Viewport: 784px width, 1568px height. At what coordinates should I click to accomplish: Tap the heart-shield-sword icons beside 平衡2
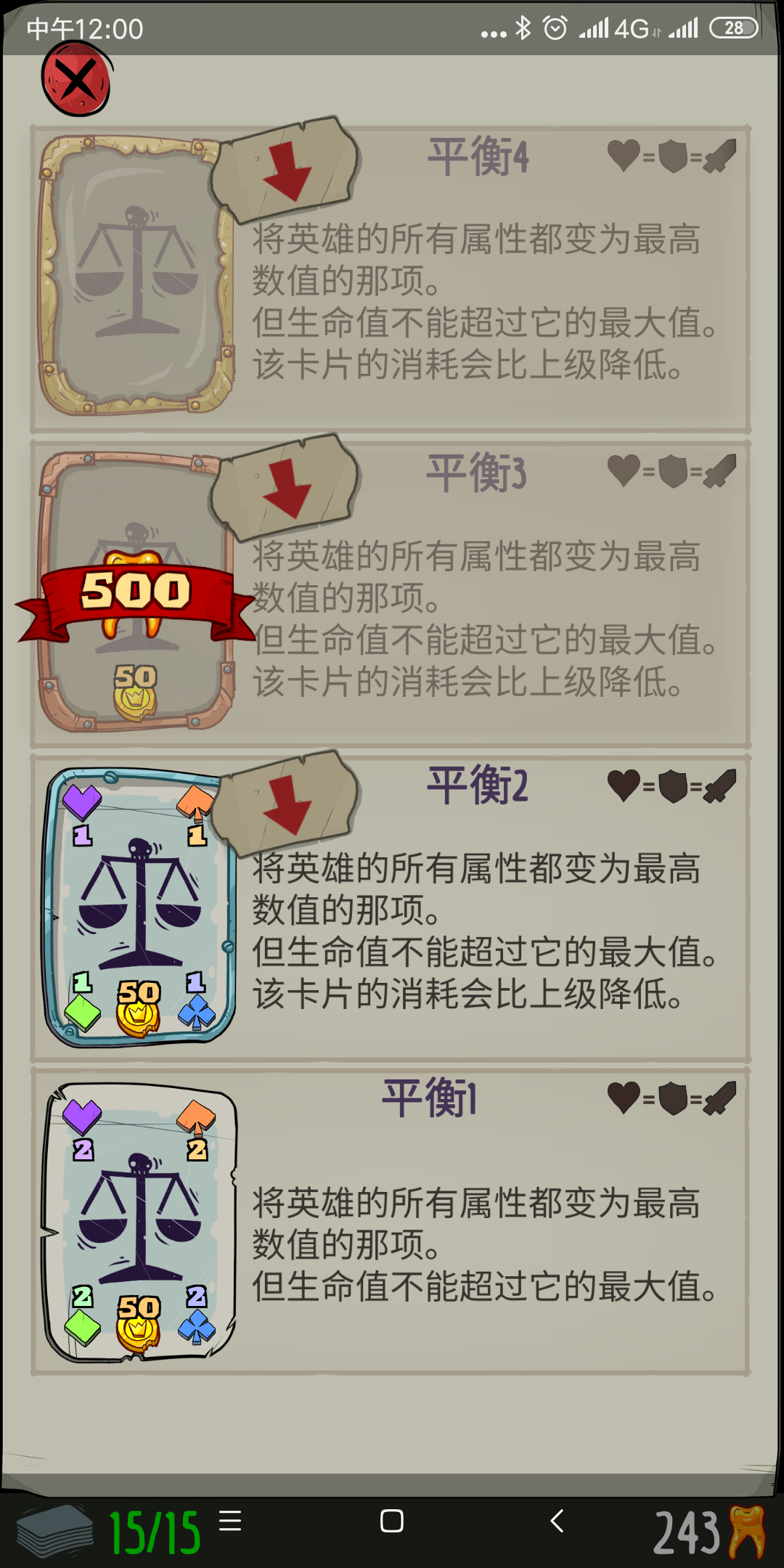coord(671,785)
